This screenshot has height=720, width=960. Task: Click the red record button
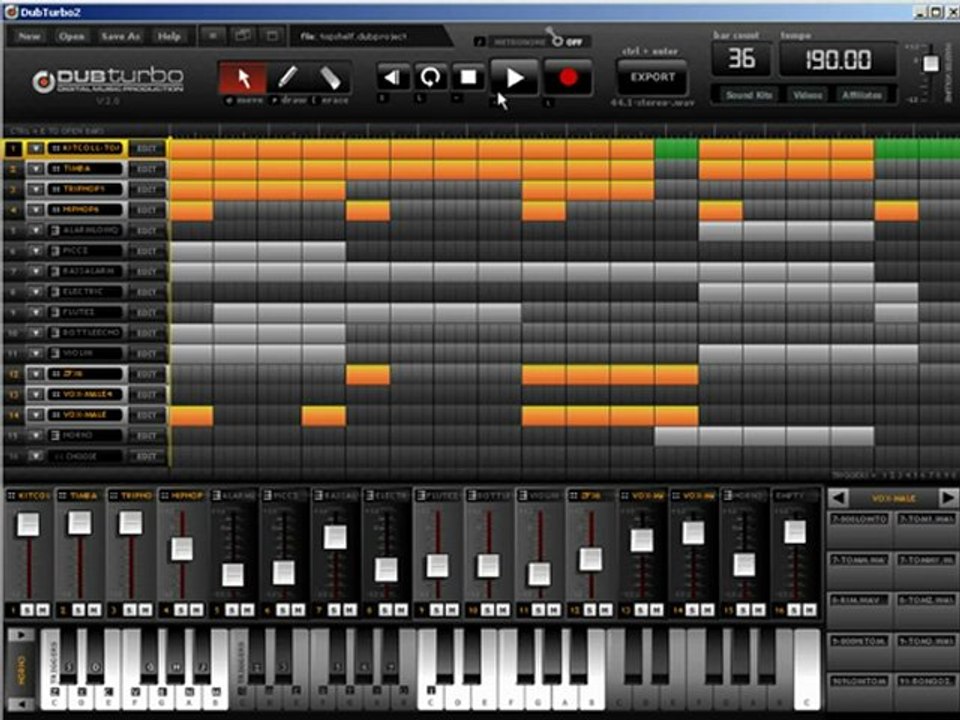click(568, 78)
